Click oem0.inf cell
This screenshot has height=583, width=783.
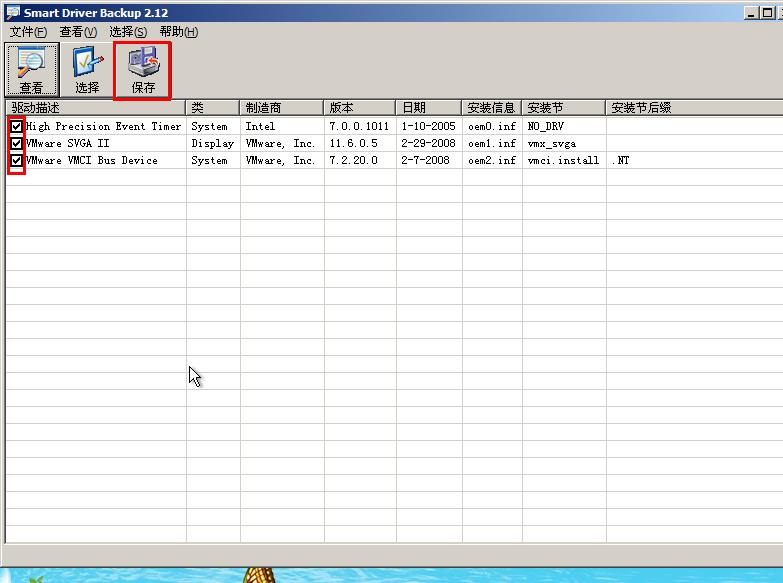pyautogui.click(x=492, y=126)
